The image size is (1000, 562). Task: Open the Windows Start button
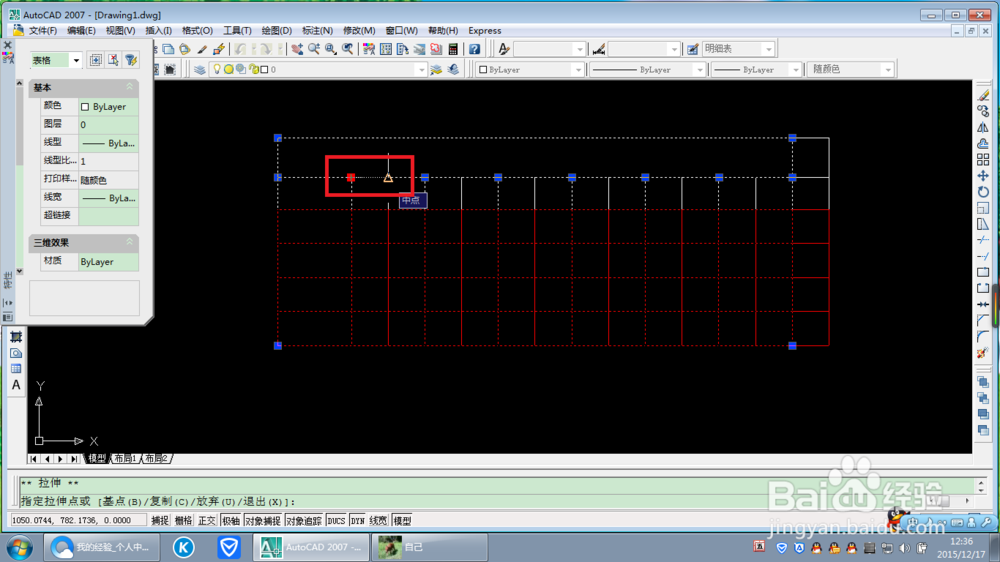click(20, 547)
